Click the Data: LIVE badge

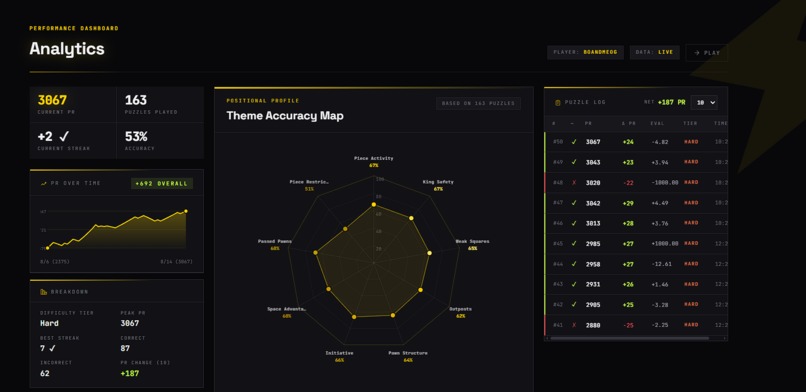tap(654, 52)
